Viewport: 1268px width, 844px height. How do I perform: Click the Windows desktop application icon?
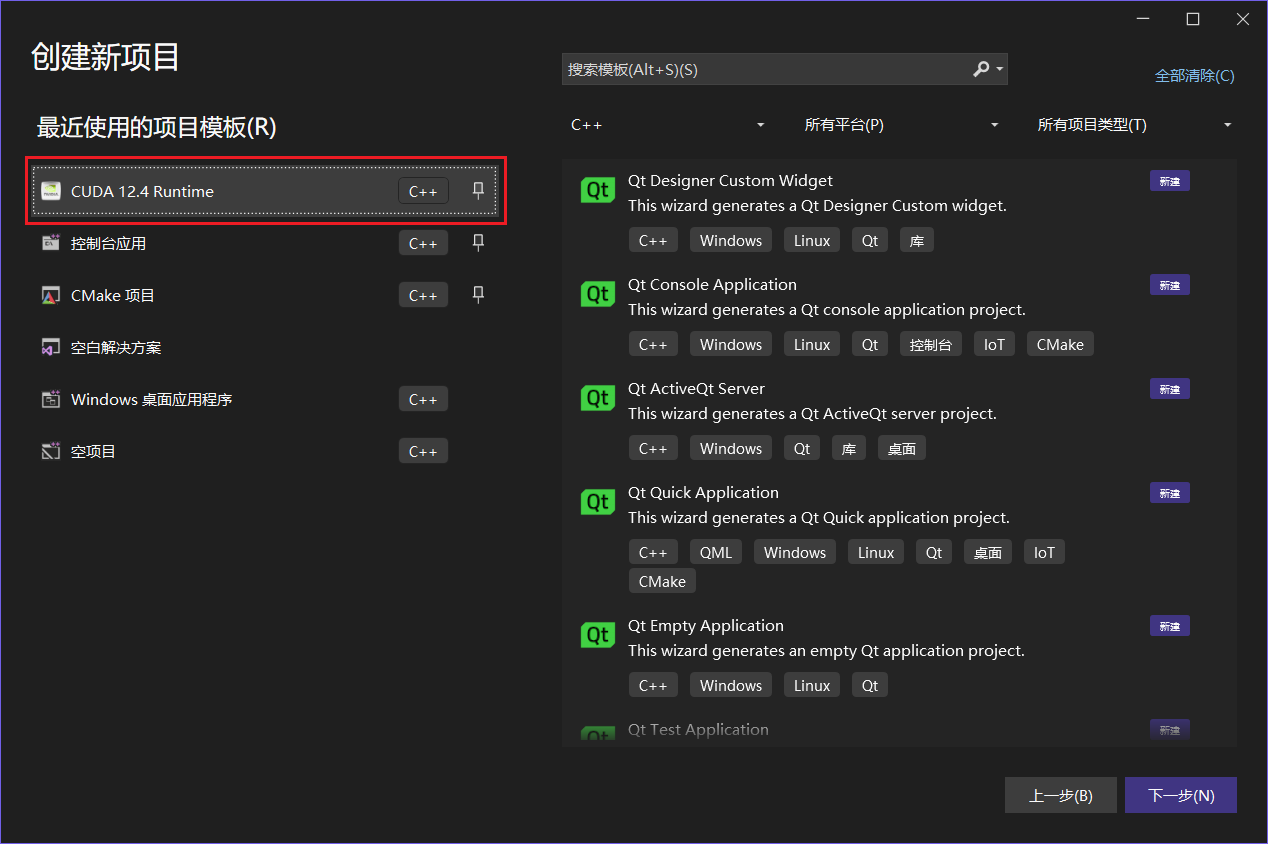(51, 399)
